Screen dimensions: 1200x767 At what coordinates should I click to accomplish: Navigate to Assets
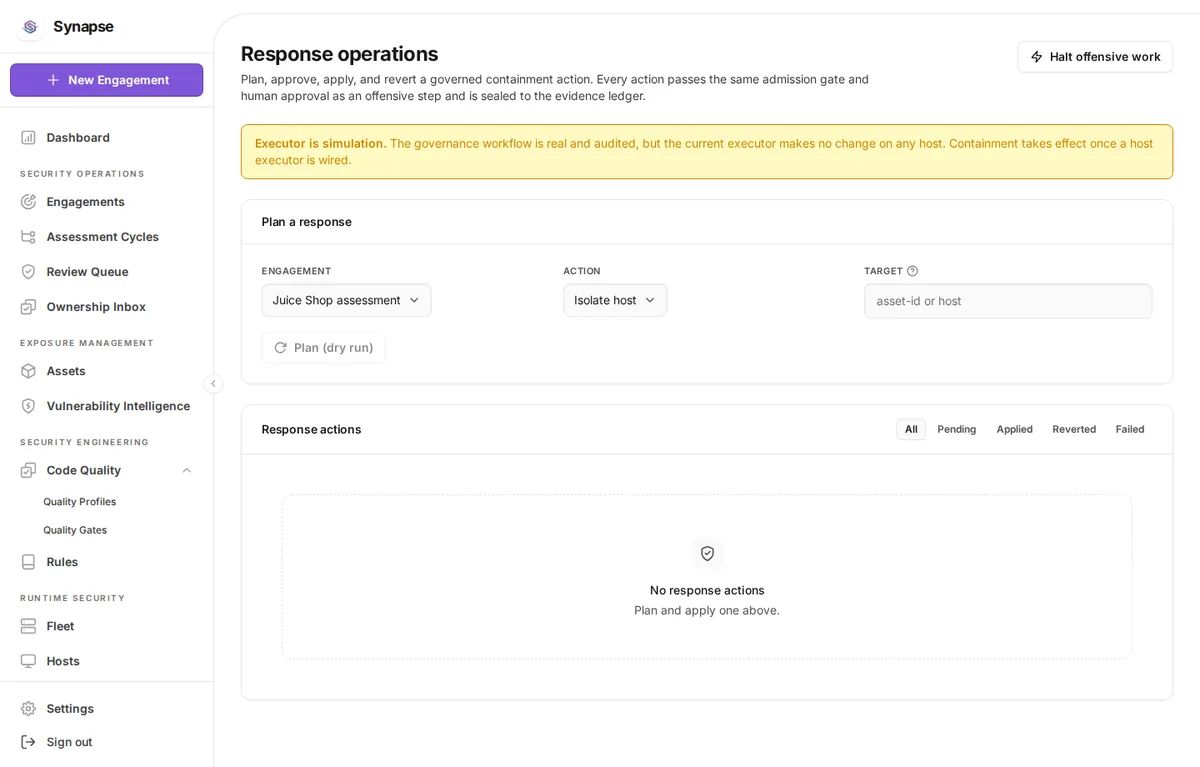click(x=107, y=371)
